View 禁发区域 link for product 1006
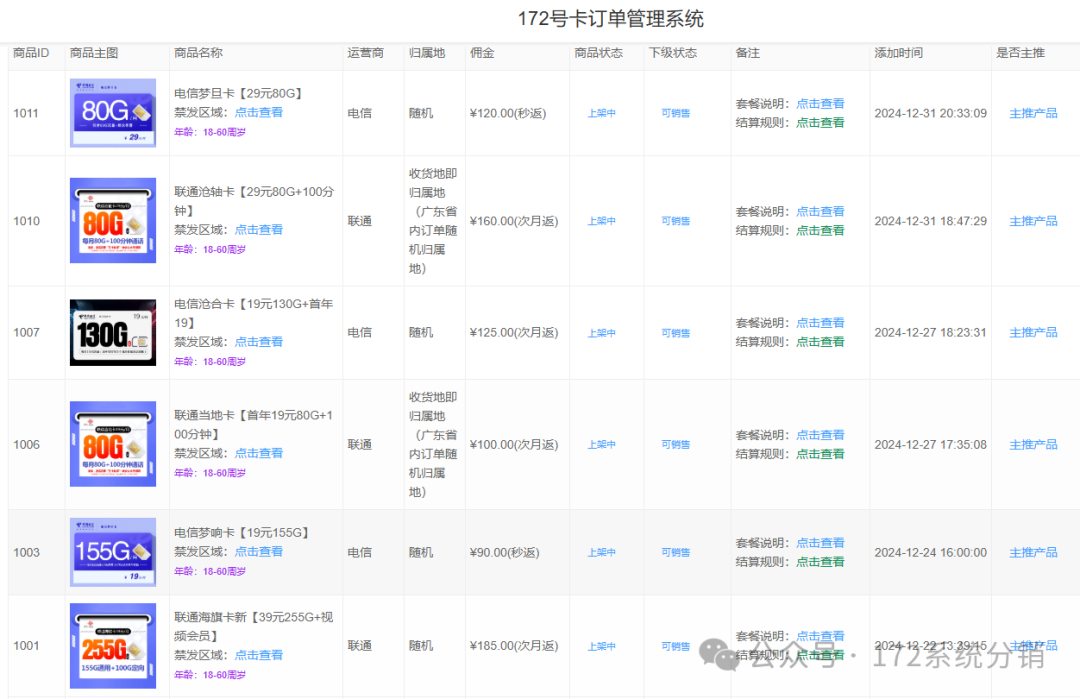 [258, 453]
